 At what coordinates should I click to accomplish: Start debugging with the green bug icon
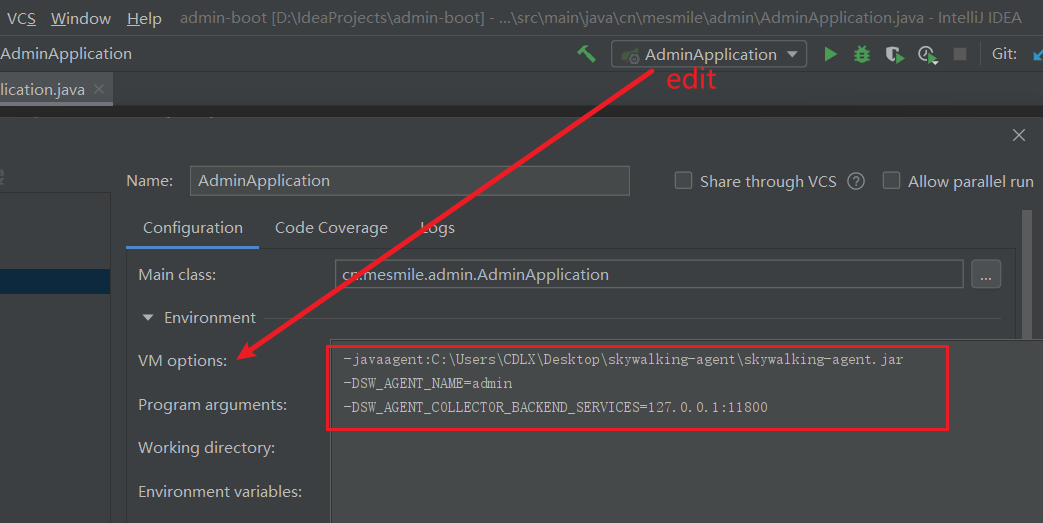click(x=862, y=54)
